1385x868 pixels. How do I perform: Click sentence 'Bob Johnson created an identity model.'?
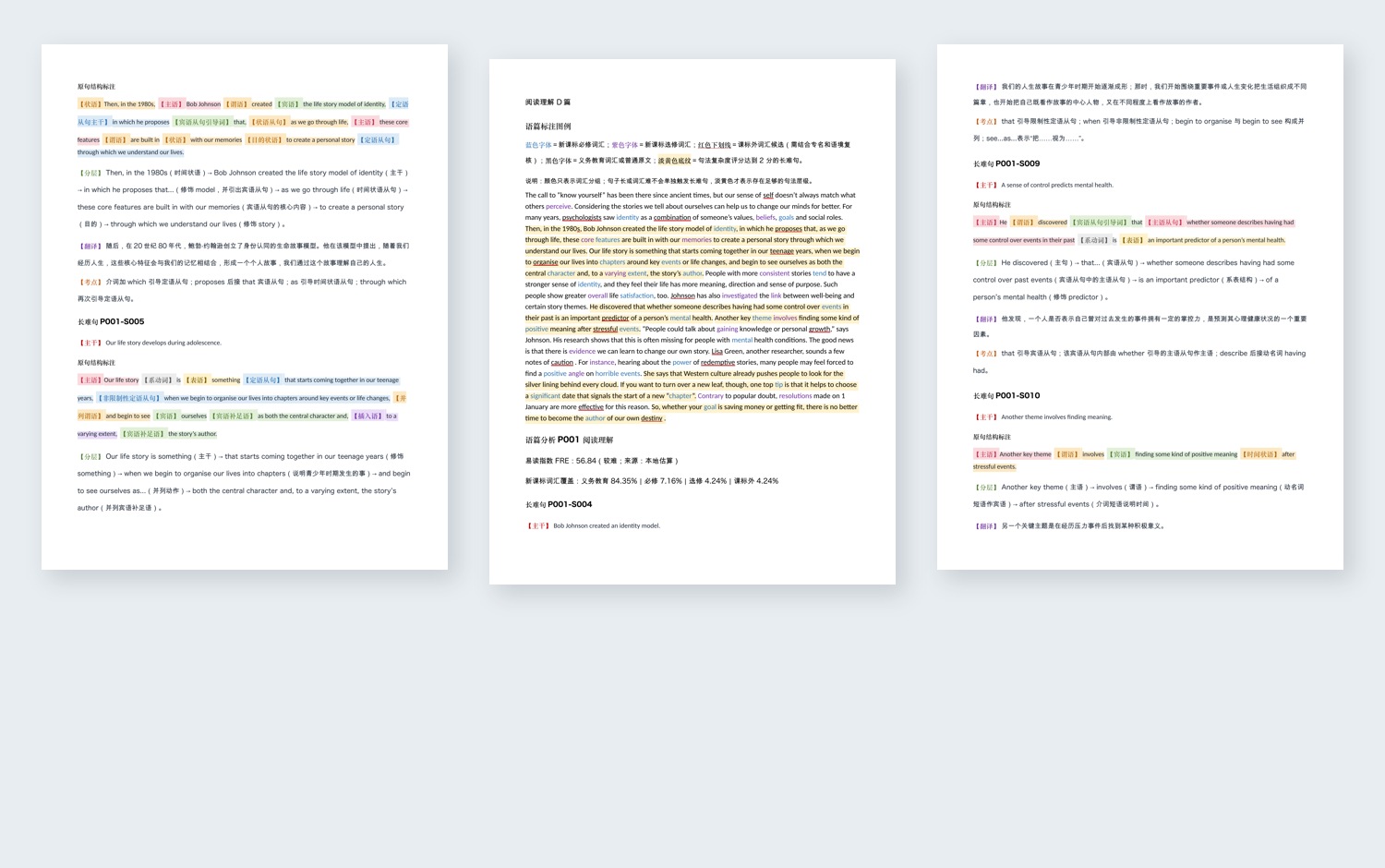(x=607, y=525)
